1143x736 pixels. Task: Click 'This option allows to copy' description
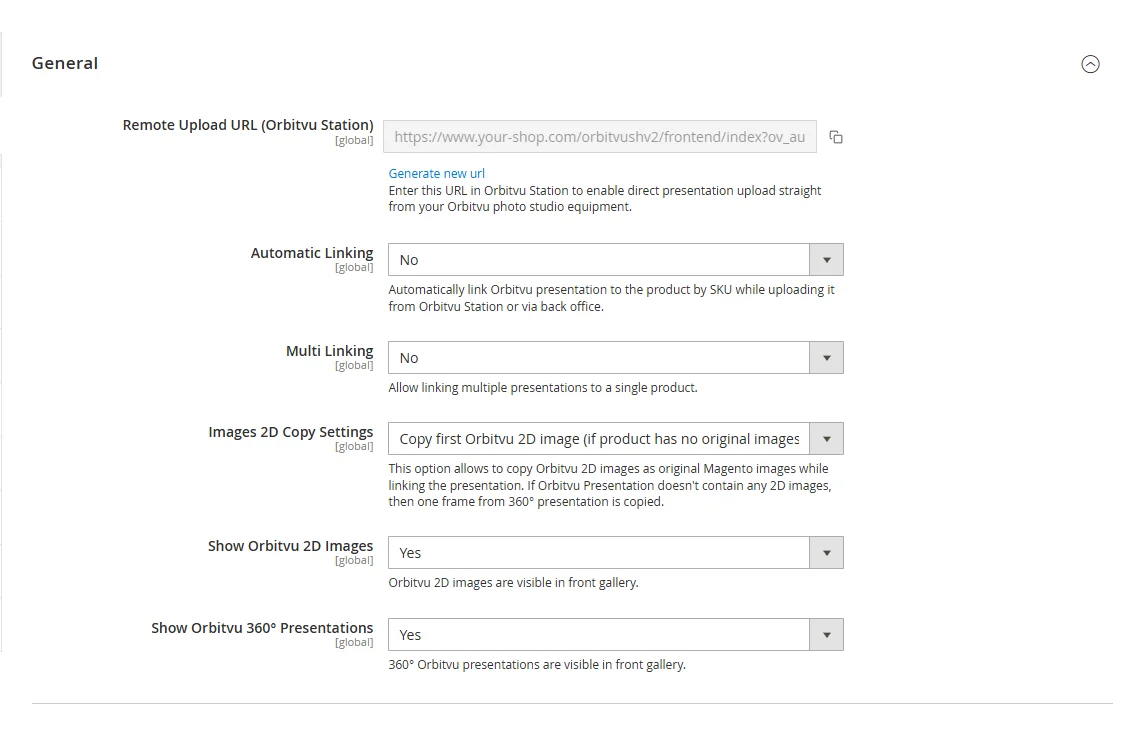click(x=610, y=485)
